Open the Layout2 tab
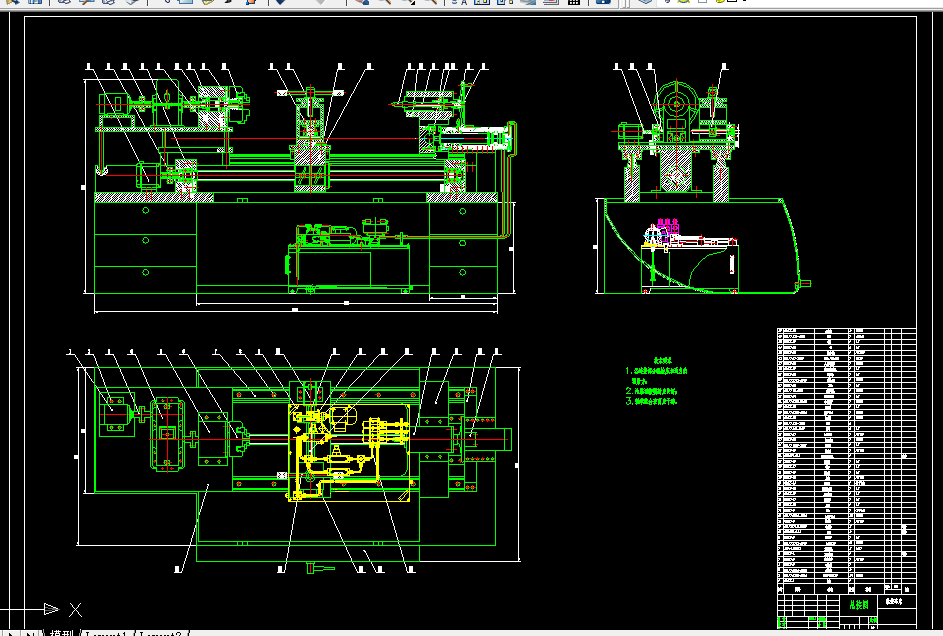The image size is (943, 636). (x=160, y=633)
